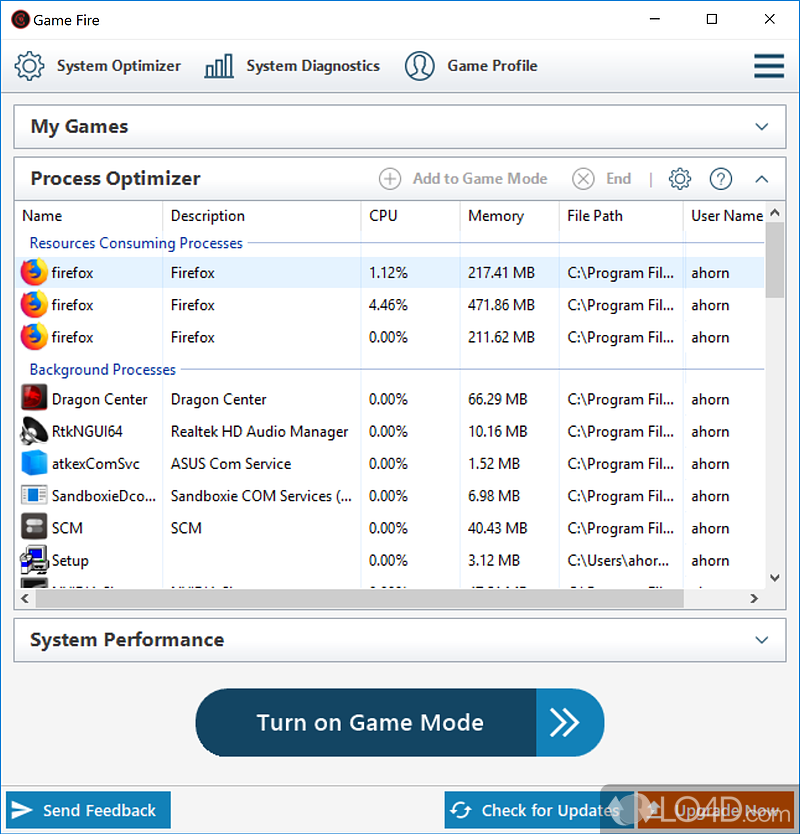This screenshot has width=800, height=834.
Task: Switch to Game Profile tab
Action: click(x=471, y=66)
